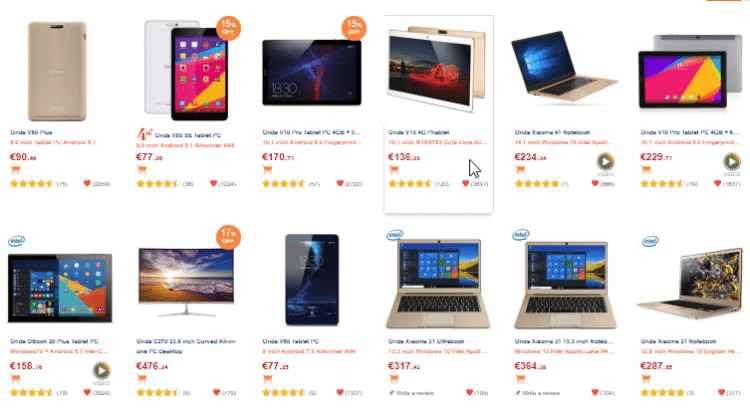
Task: Open the Onda Xiaoma 41 Notebook title link
Action: [x=552, y=132]
